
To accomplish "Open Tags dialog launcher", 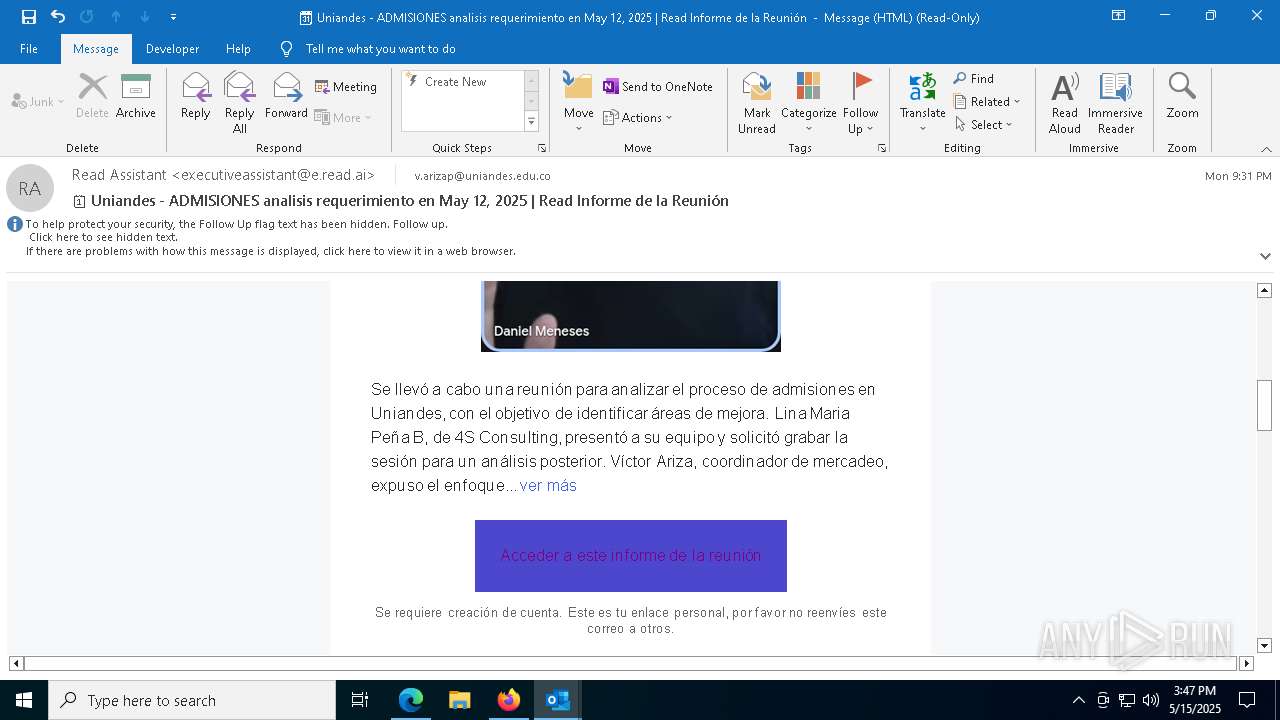I will [882, 148].
